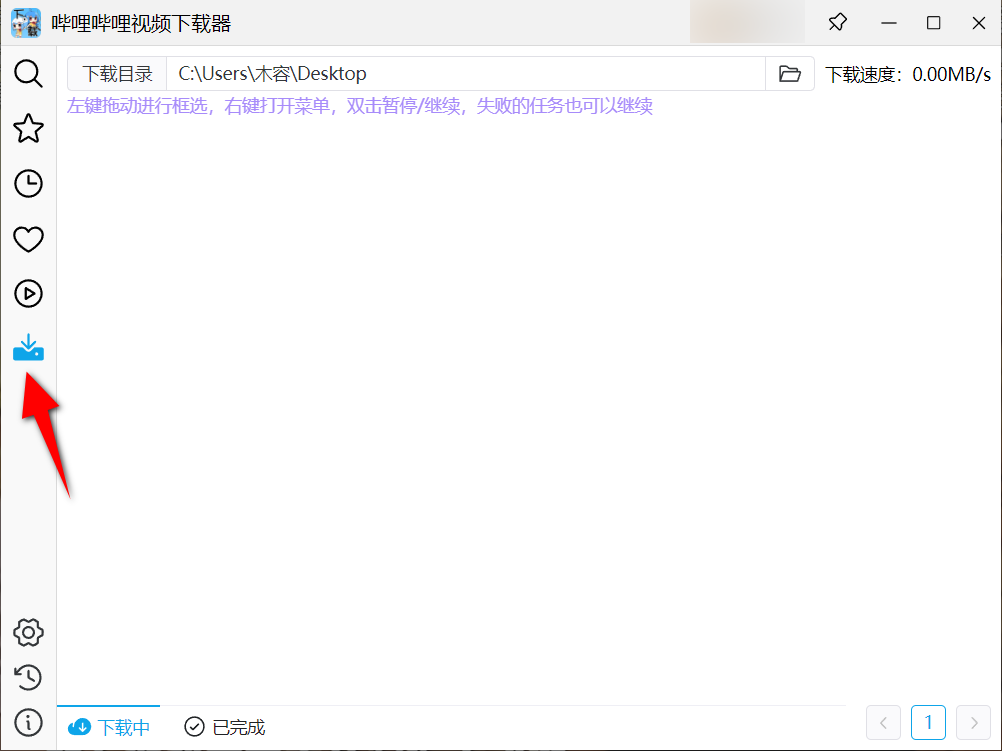Viewport: 1002px width, 751px height.
Task: Click the circled play icon in sidebar
Action: [28, 294]
